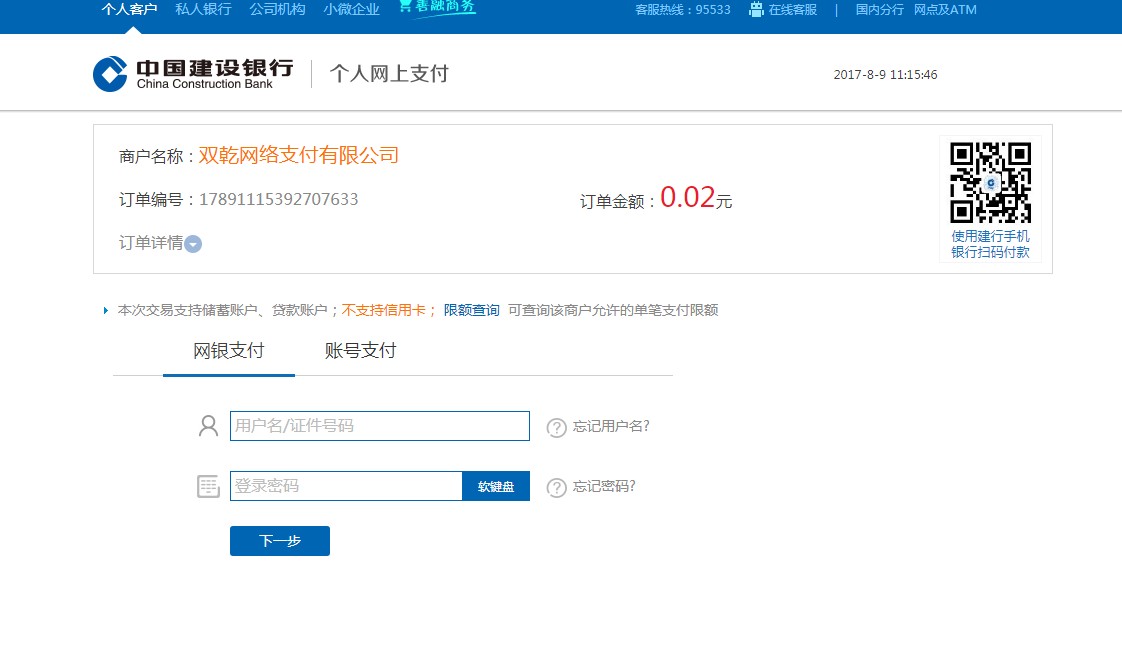Open 私人银行 in top navigation
This screenshot has height=662, width=1122.
point(203,9)
